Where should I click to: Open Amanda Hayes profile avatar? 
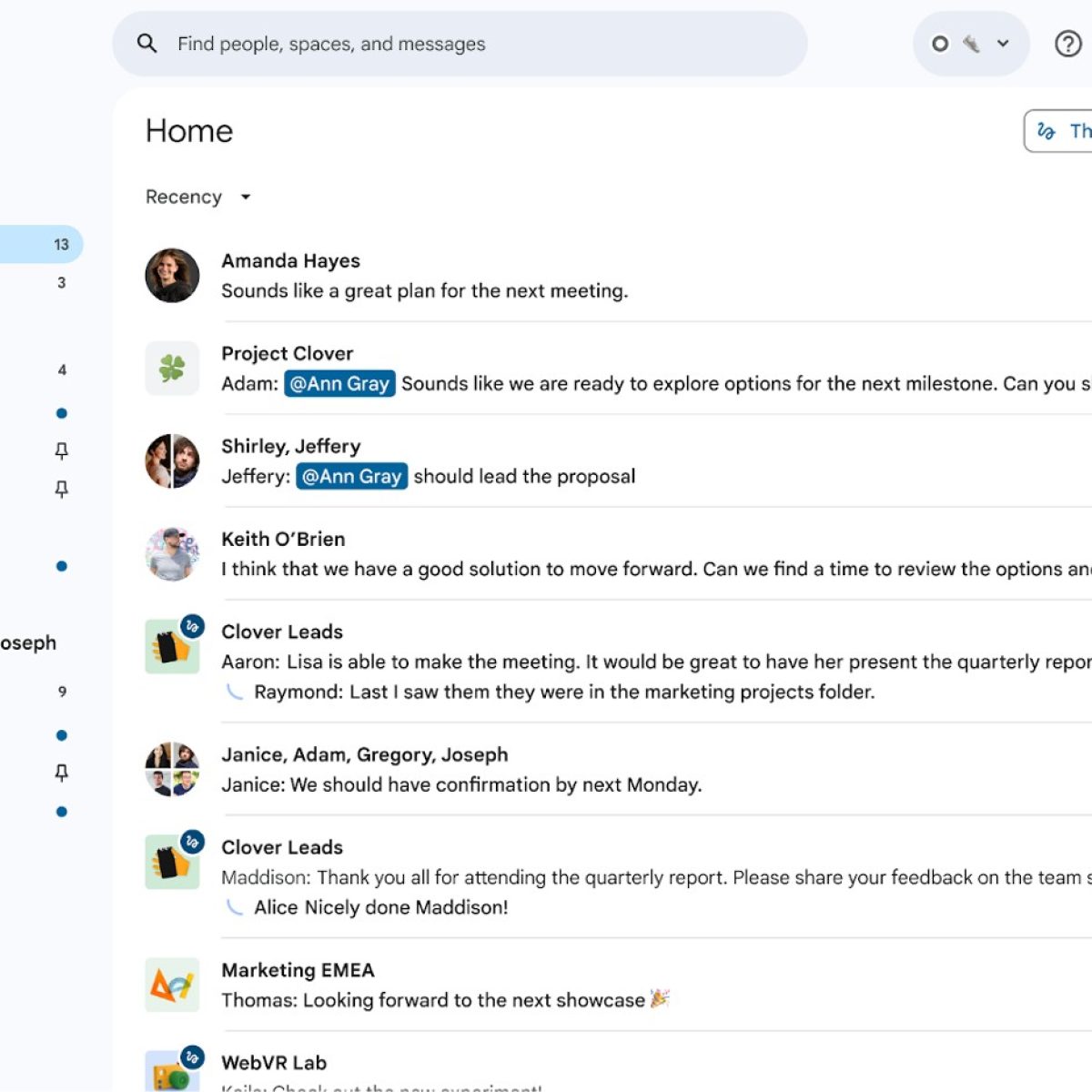172,276
